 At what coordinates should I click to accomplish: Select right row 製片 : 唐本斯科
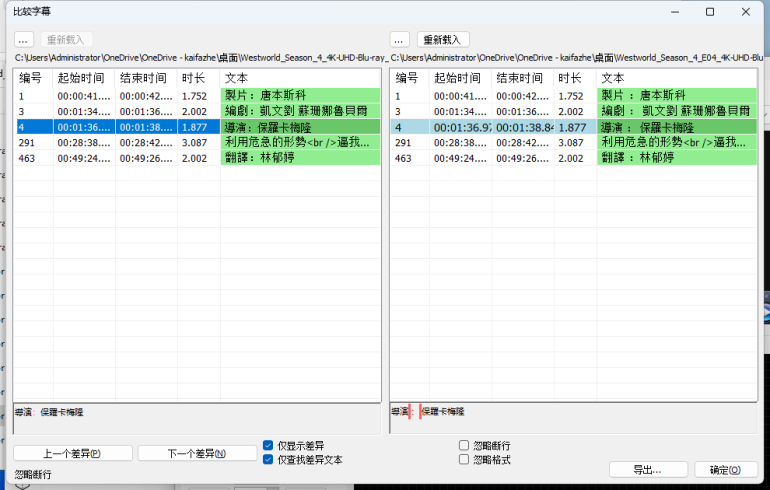point(574,96)
